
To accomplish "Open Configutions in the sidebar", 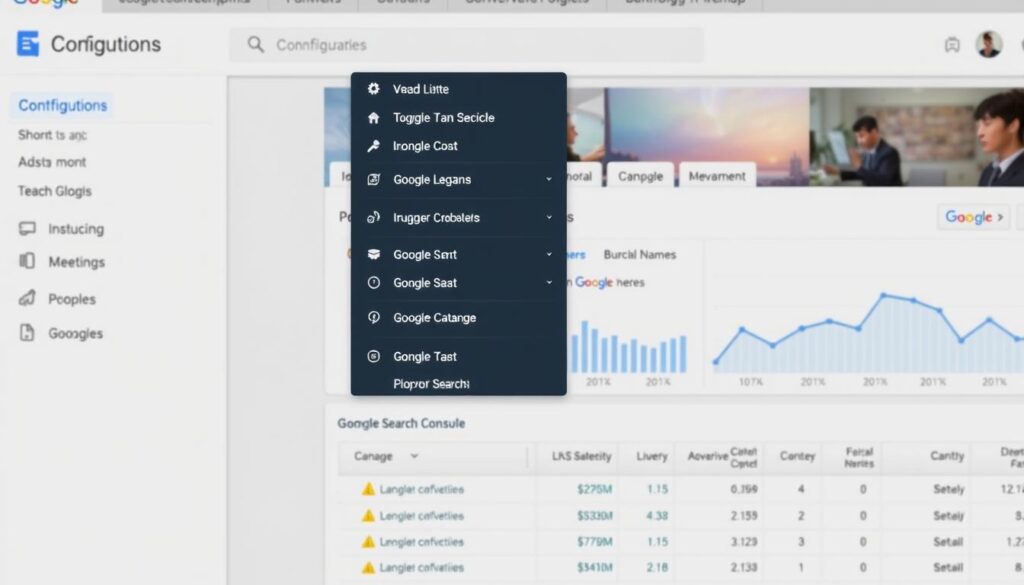I will (x=62, y=105).
